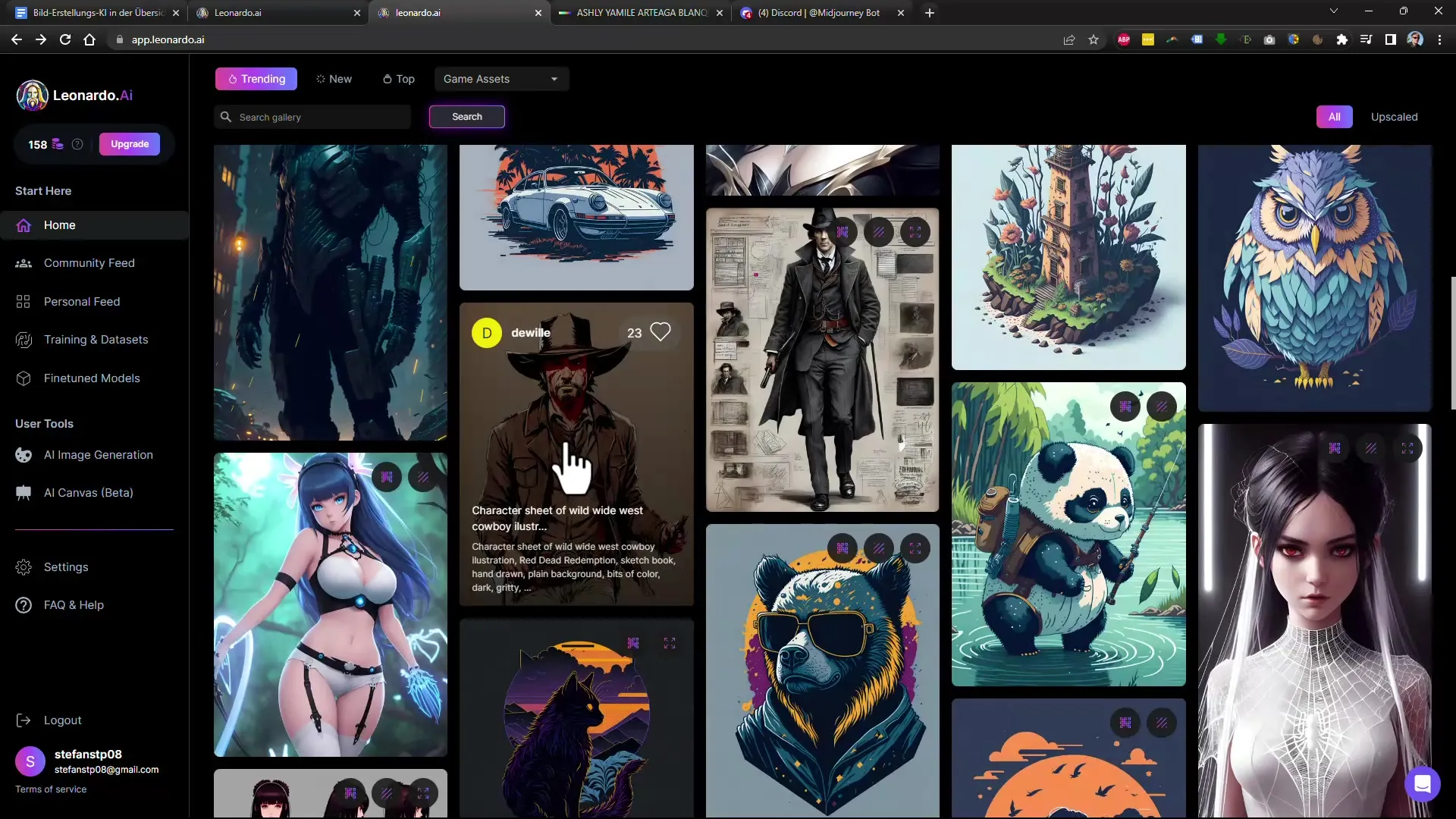This screenshot has width=1456, height=819.
Task: Click expand icon on black cat sunset image
Action: coord(670,644)
